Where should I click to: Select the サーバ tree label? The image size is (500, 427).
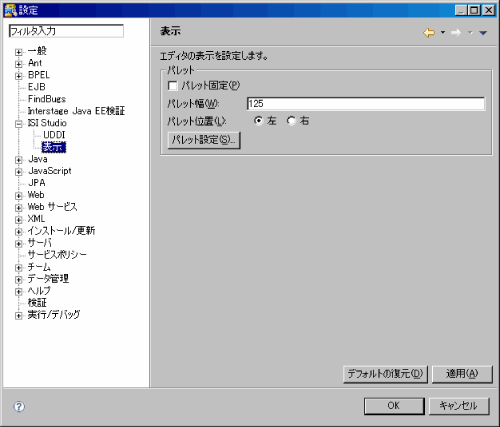[39, 243]
